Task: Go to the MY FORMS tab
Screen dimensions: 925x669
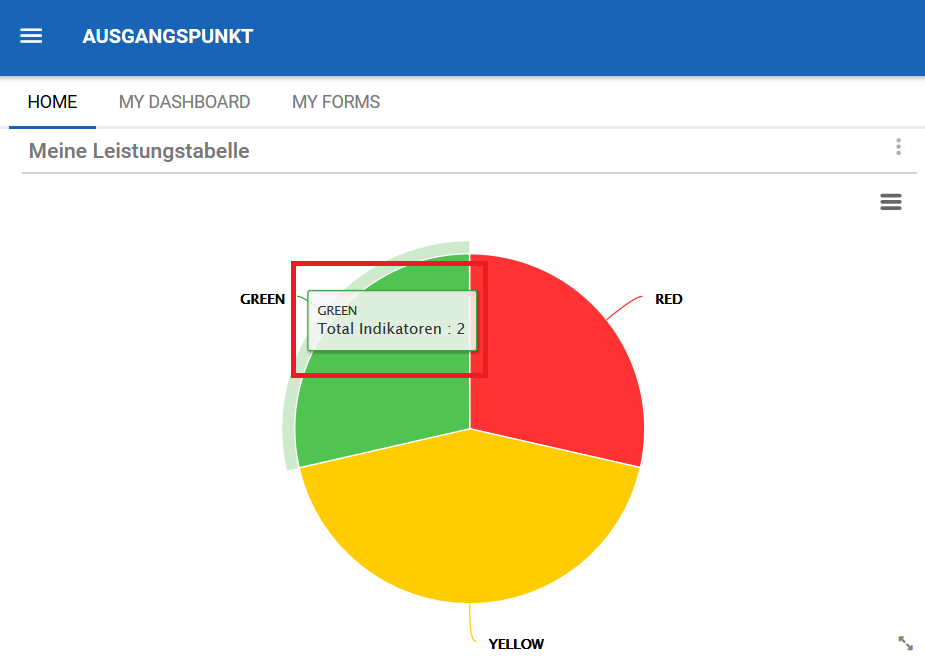Action: [x=336, y=102]
